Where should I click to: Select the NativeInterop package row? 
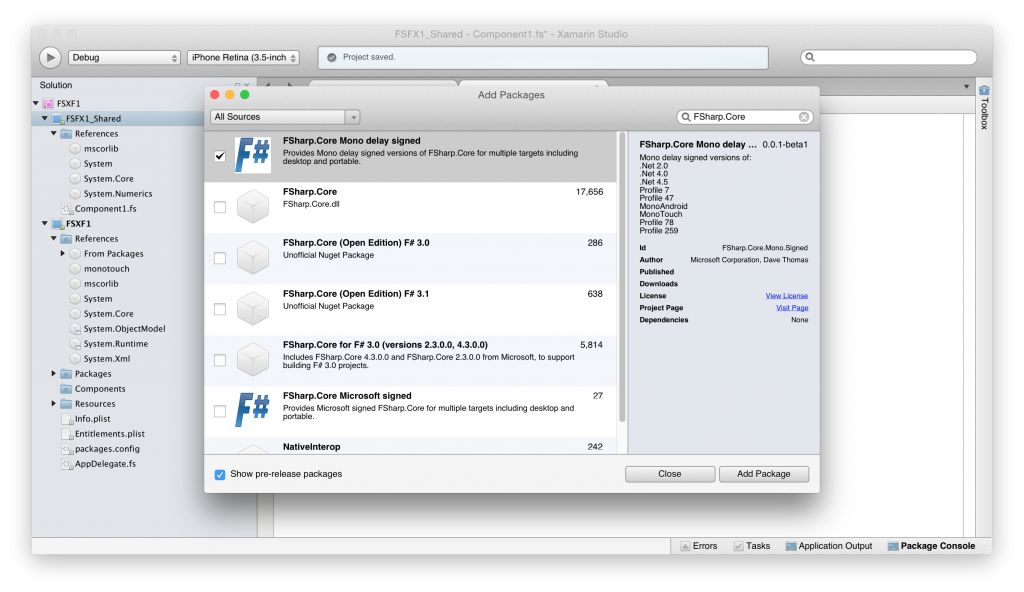[x=410, y=446]
